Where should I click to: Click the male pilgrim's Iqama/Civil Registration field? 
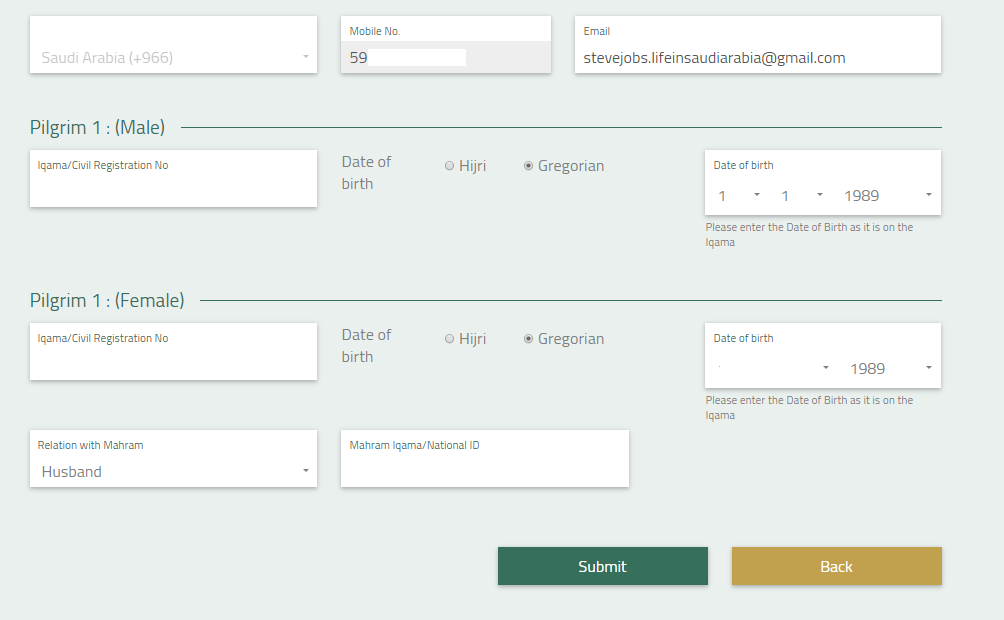[x=173, y=186]
